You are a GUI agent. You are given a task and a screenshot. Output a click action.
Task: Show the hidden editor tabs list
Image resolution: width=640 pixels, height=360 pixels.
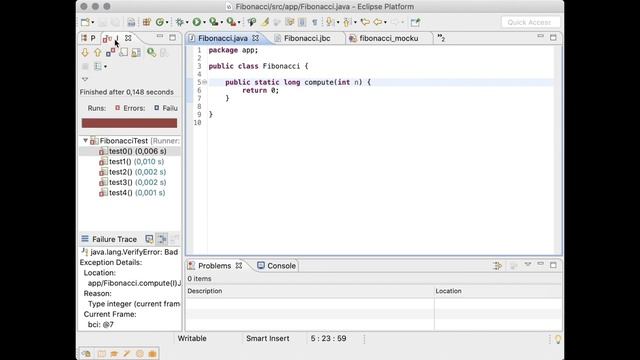(x=441, y=38)
